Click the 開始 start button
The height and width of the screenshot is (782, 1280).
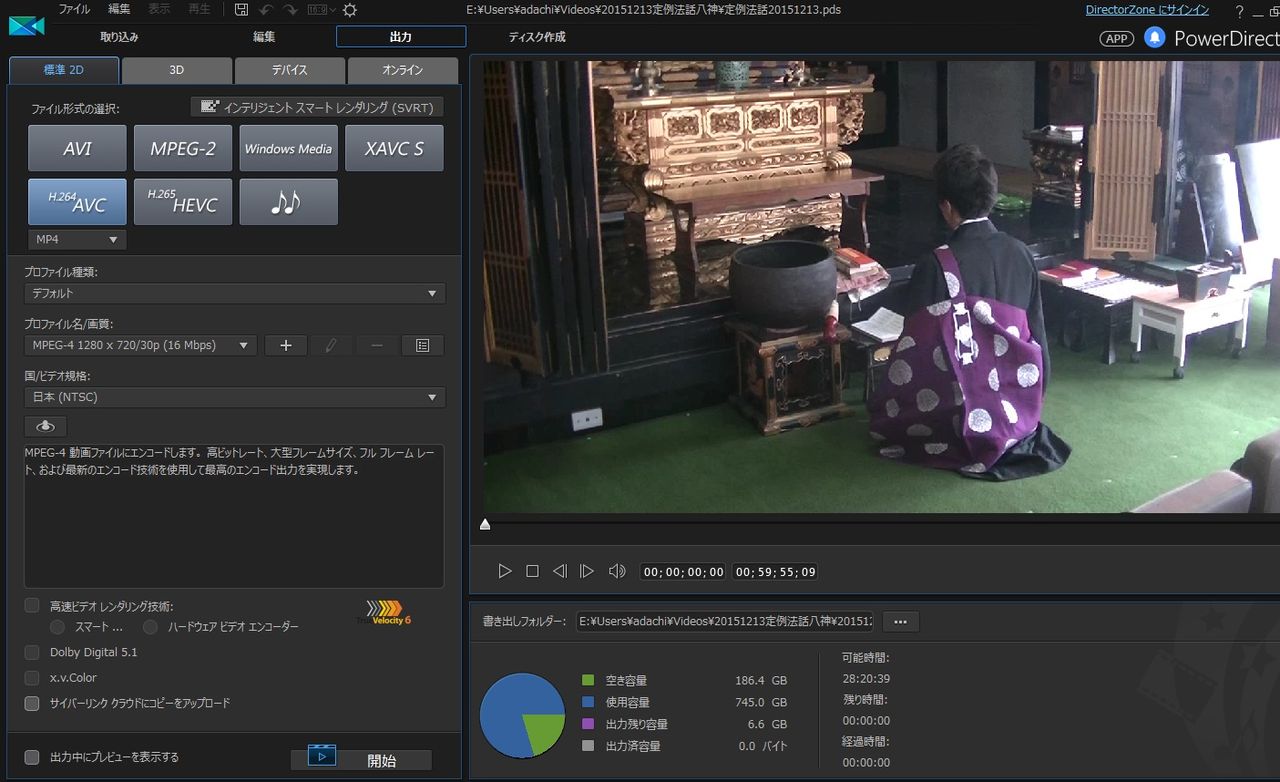pyautogui.click(x=361, y=760)
